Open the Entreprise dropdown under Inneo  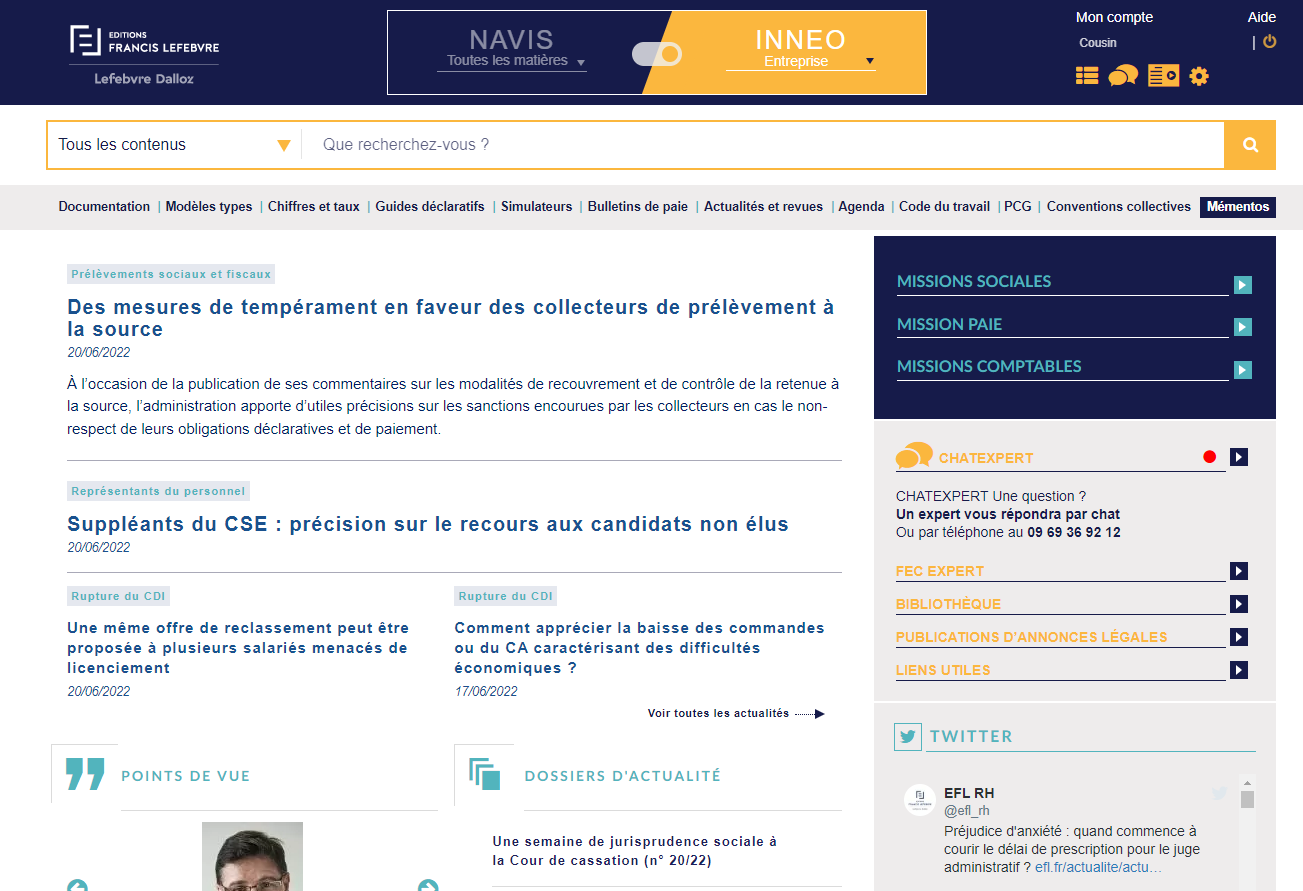800,61
